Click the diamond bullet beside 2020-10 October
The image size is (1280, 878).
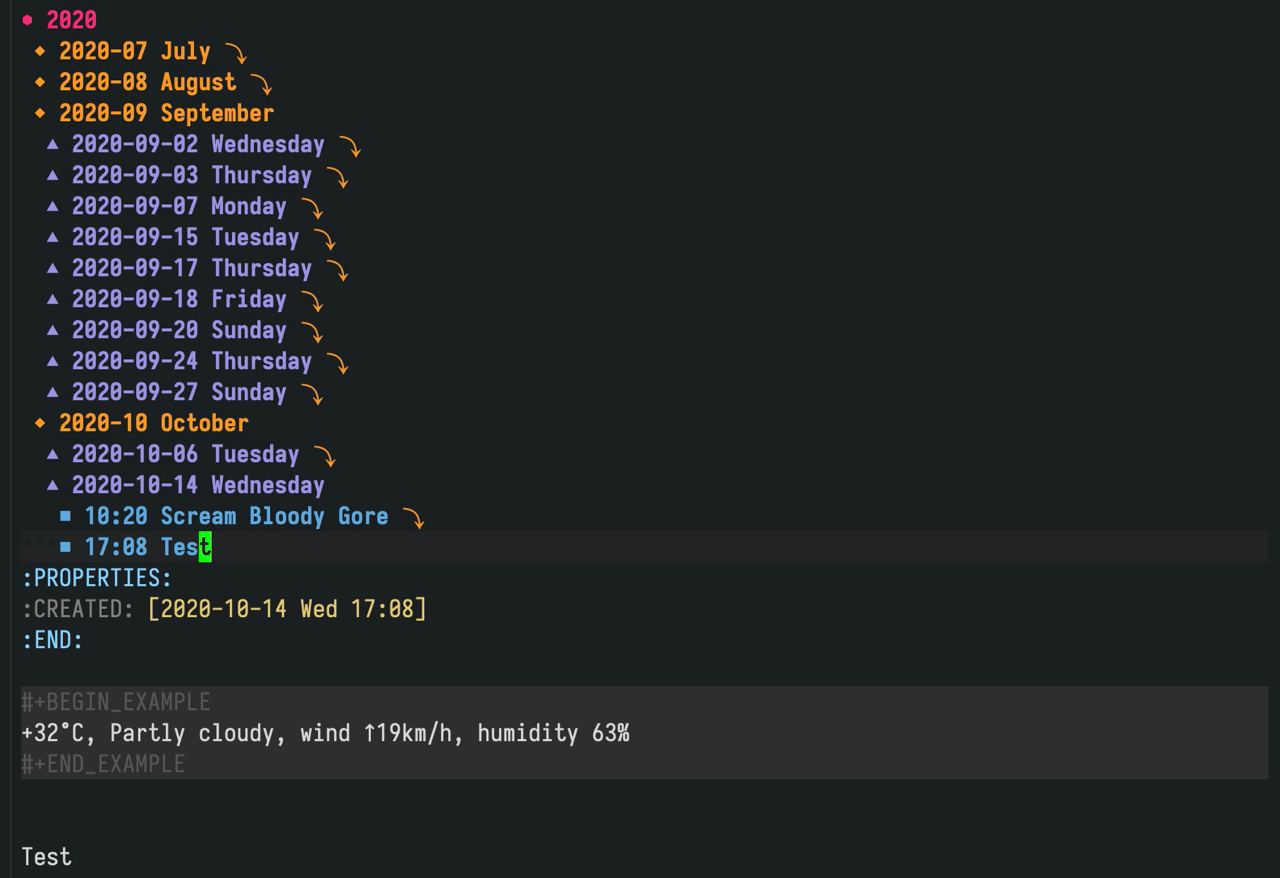[40, 423]
